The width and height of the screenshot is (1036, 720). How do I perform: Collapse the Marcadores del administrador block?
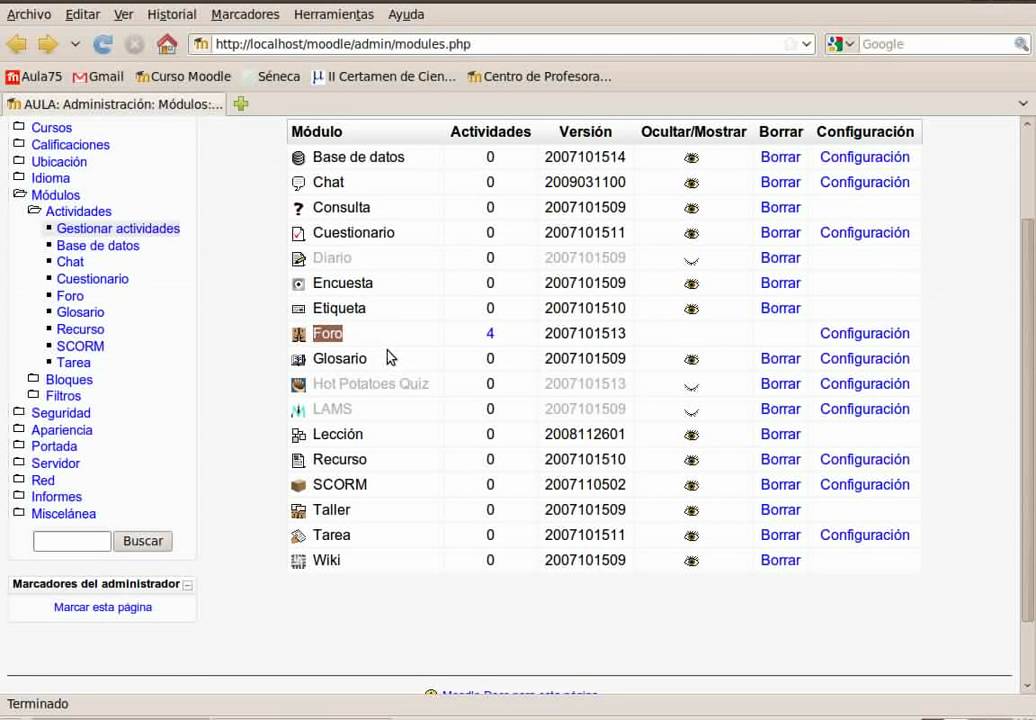[188, 585]
